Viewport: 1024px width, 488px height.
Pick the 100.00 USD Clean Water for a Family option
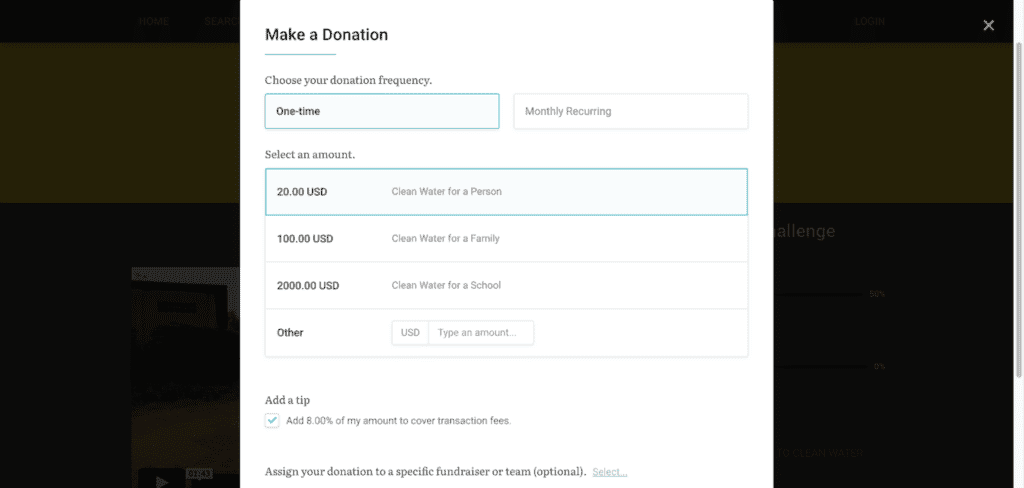(506, 238)
